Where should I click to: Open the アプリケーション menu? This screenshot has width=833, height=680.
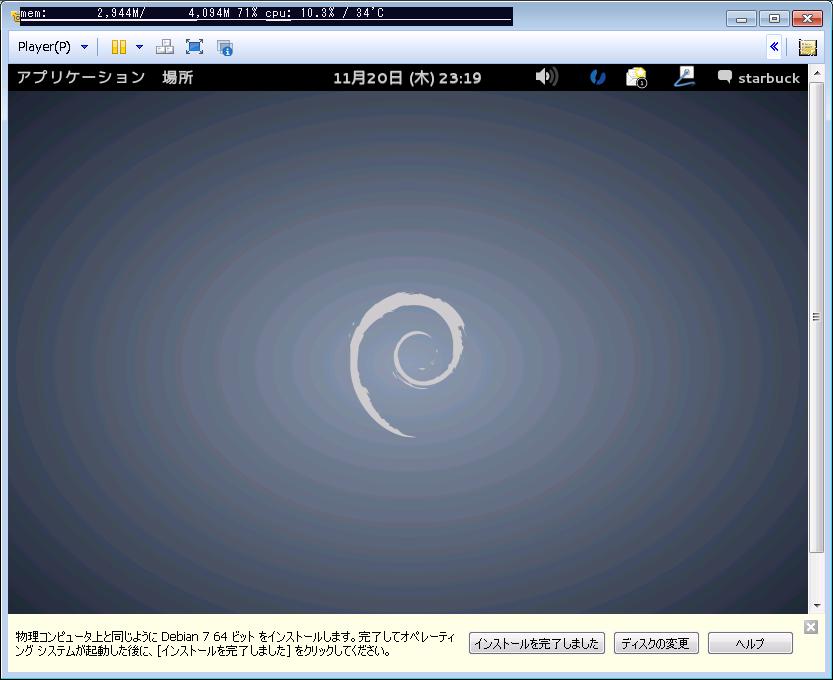(81, 78)
